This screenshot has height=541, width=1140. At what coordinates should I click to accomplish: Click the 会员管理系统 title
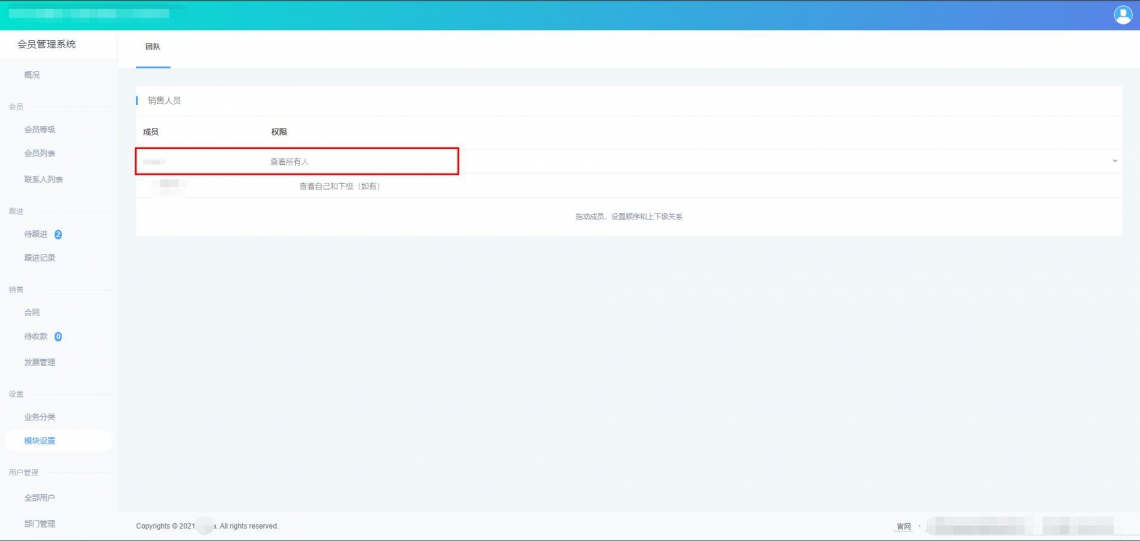(x=47, y=44)
